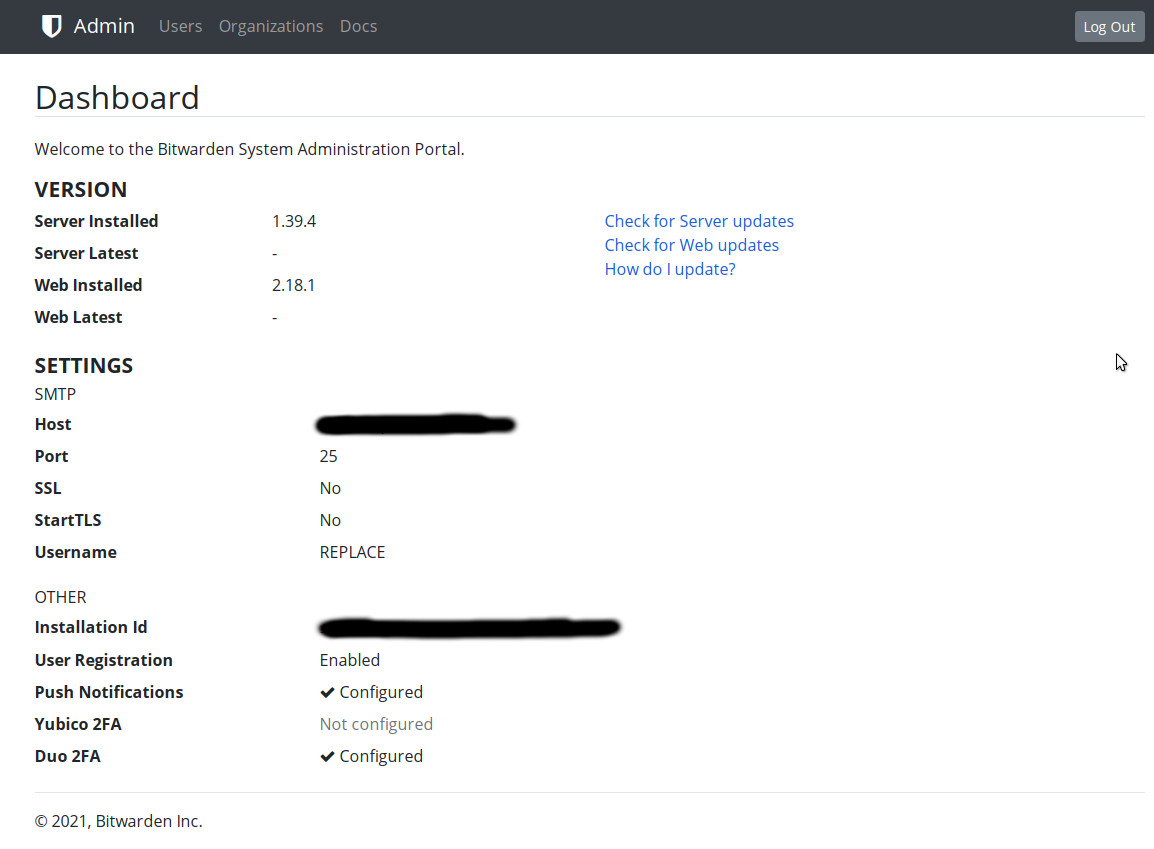Click the Log Out button
The width and height of the screenshot is (1154, 849).
click(x=1109, y=26)
